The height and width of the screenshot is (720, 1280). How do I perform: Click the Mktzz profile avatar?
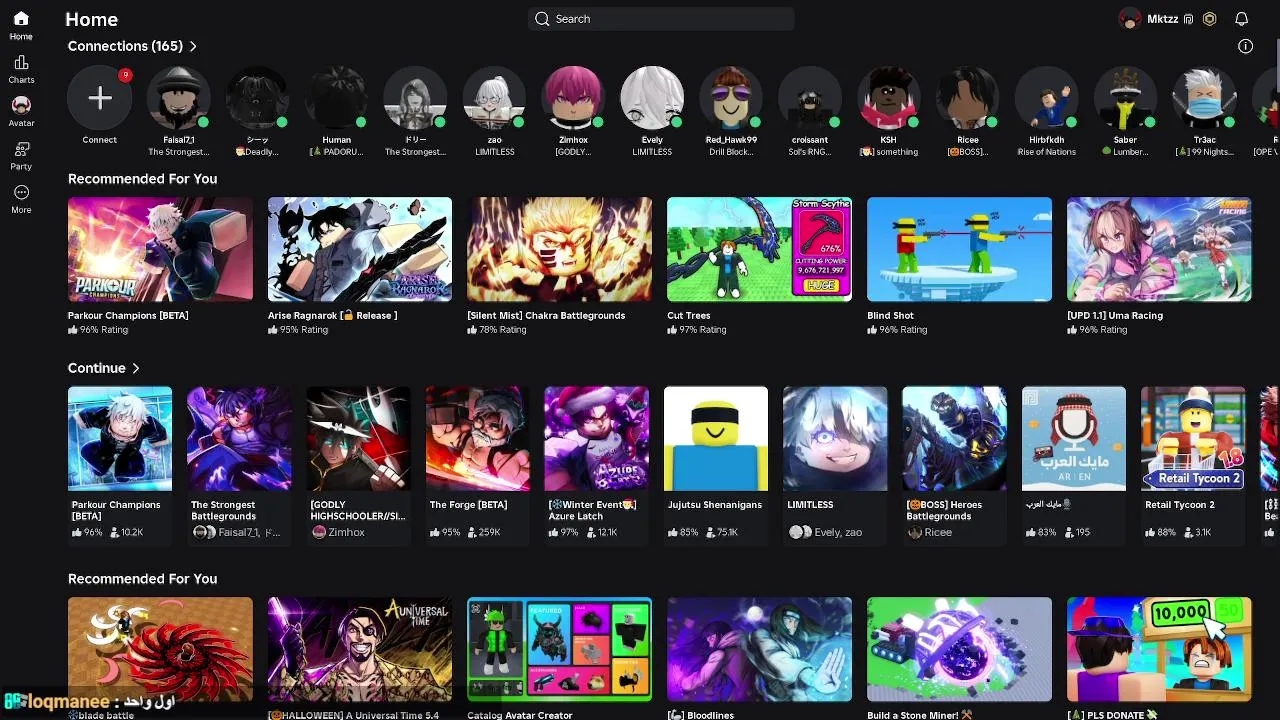click(x=1130, y=19)
